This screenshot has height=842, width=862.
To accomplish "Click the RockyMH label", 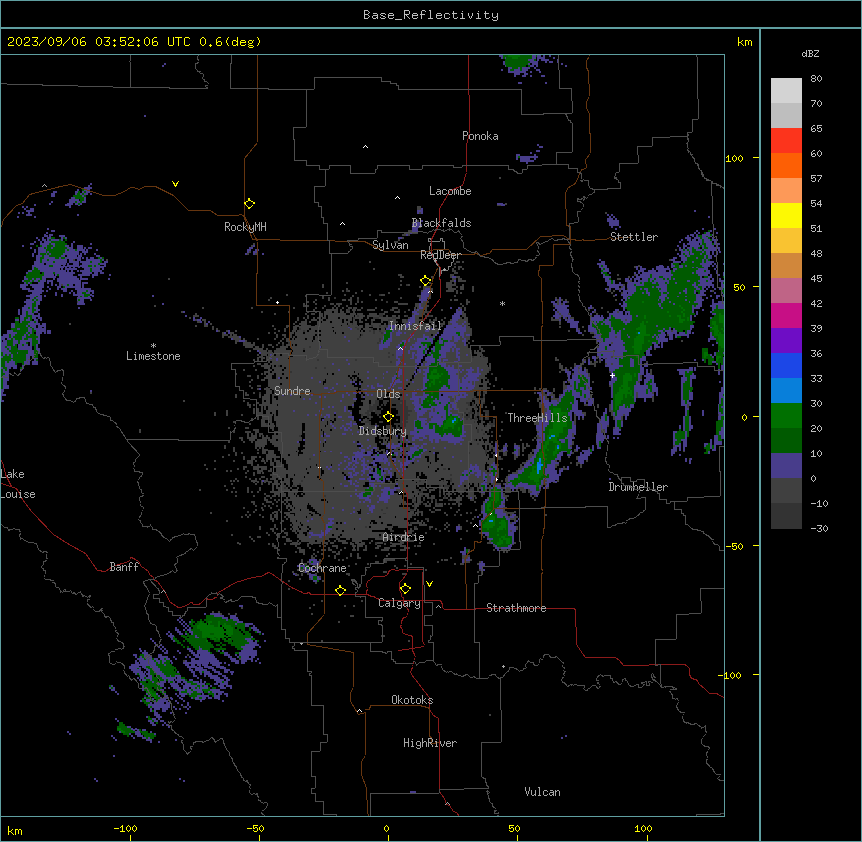I will point(245,227).
